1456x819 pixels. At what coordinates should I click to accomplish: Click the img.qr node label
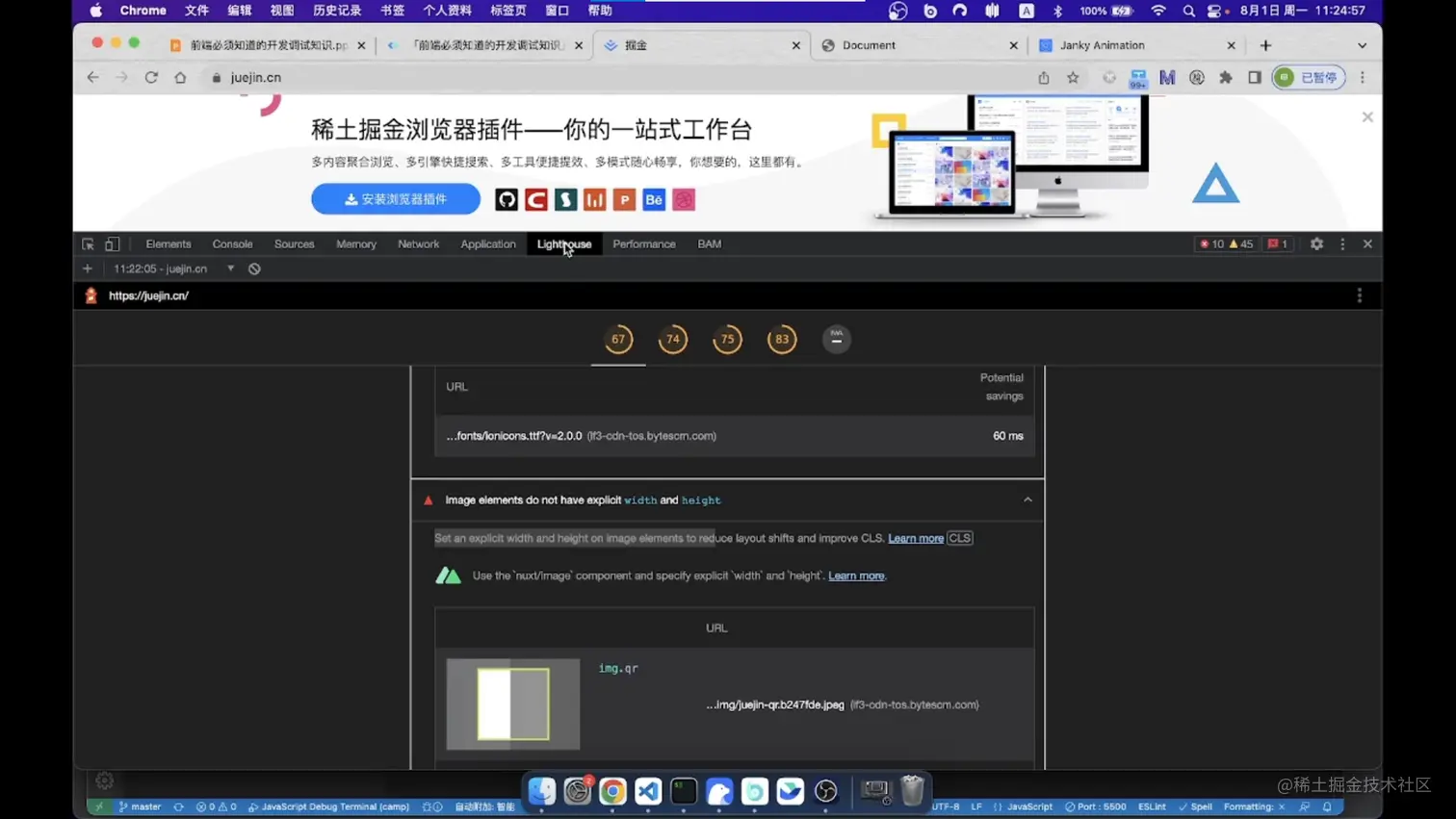tap(618, 668)
